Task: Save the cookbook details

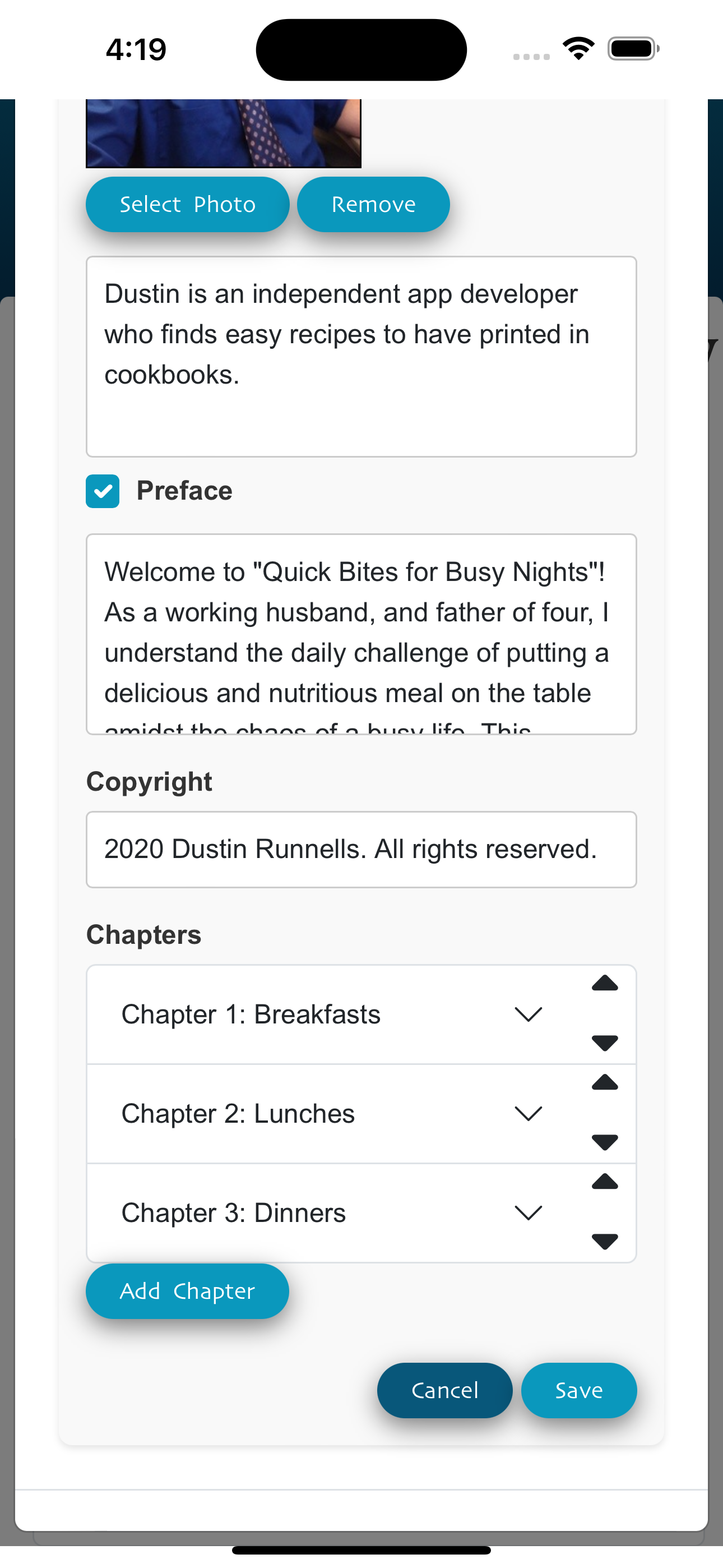Action: coord(579,1390)
